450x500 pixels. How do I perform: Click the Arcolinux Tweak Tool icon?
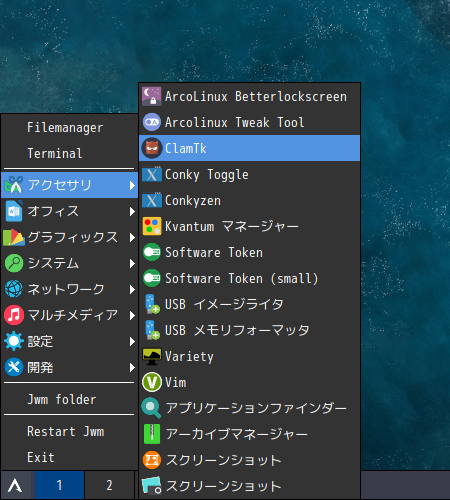pyautogui.click(x=152, y=122)
